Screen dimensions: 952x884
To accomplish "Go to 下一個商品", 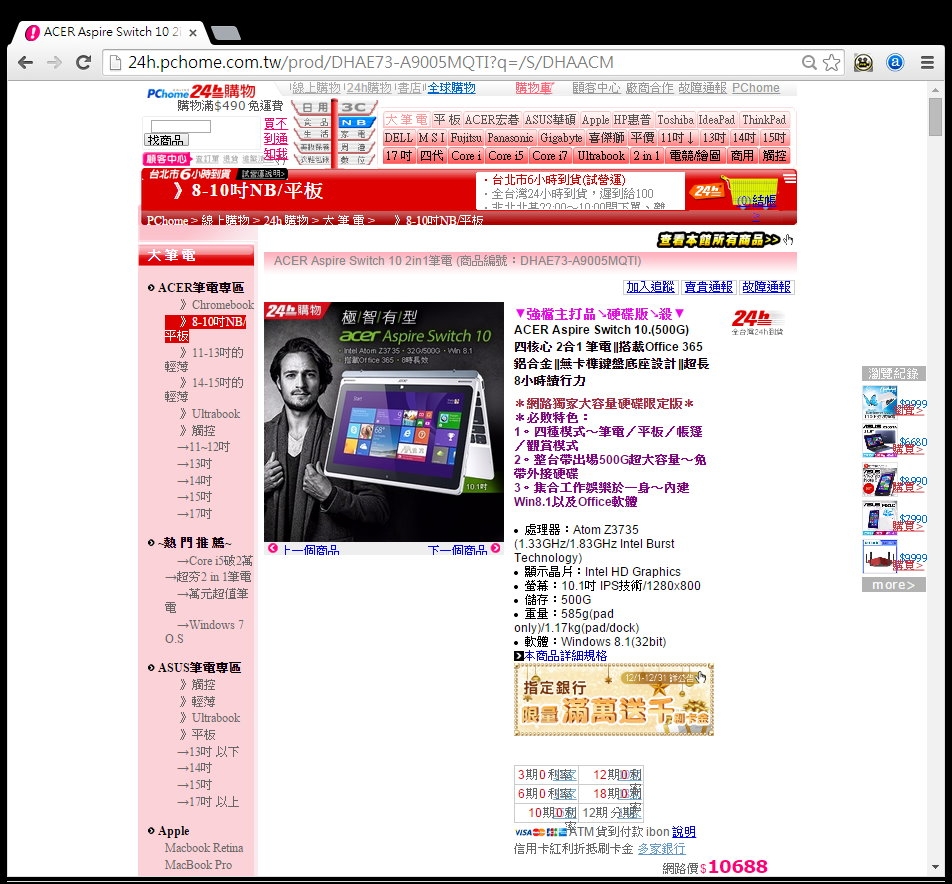I will click(457, 549).
